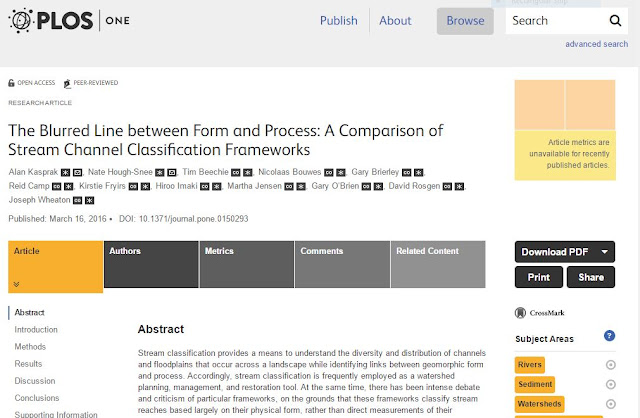
Task: Toggle the circle button beside Watersheds
Action: coord(610,403)
